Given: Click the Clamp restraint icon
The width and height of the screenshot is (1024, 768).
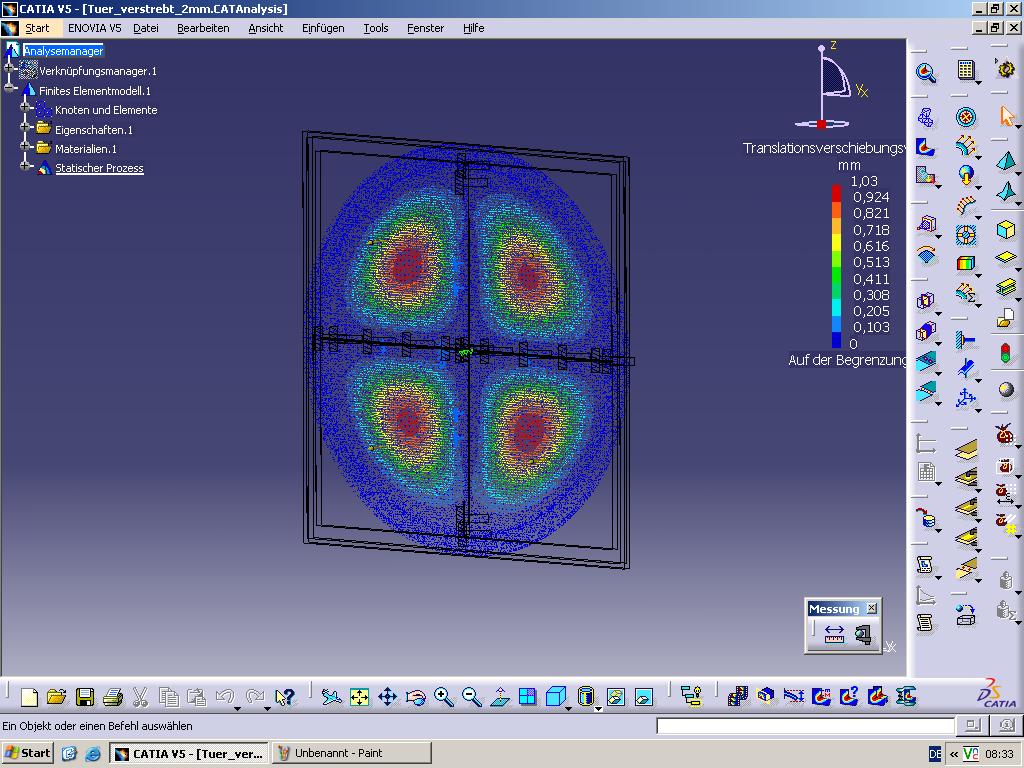Looking at the screenshot, I should point(965,340).
